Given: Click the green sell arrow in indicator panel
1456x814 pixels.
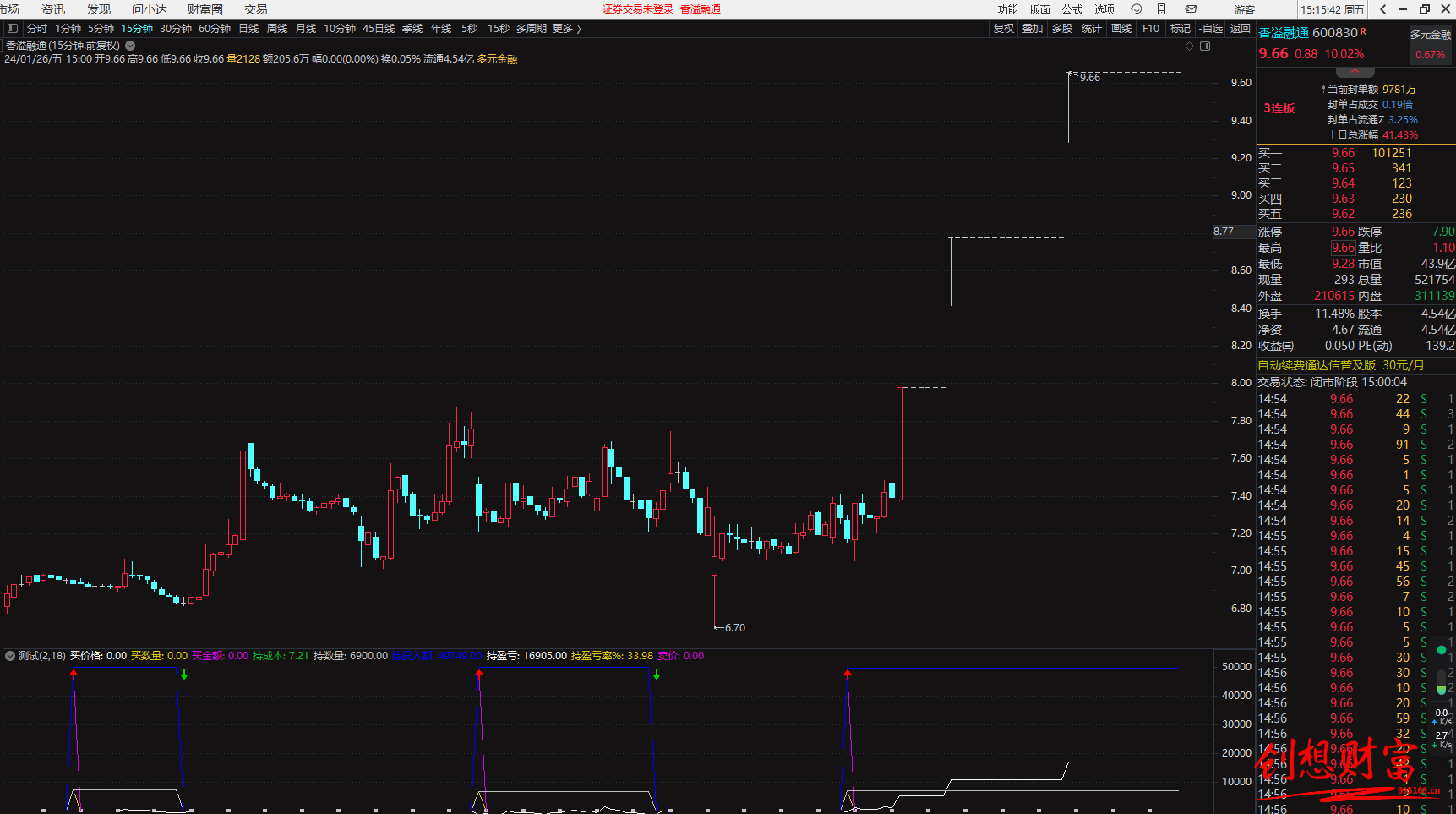Looking at the screenshot, I should click(184, 675).
